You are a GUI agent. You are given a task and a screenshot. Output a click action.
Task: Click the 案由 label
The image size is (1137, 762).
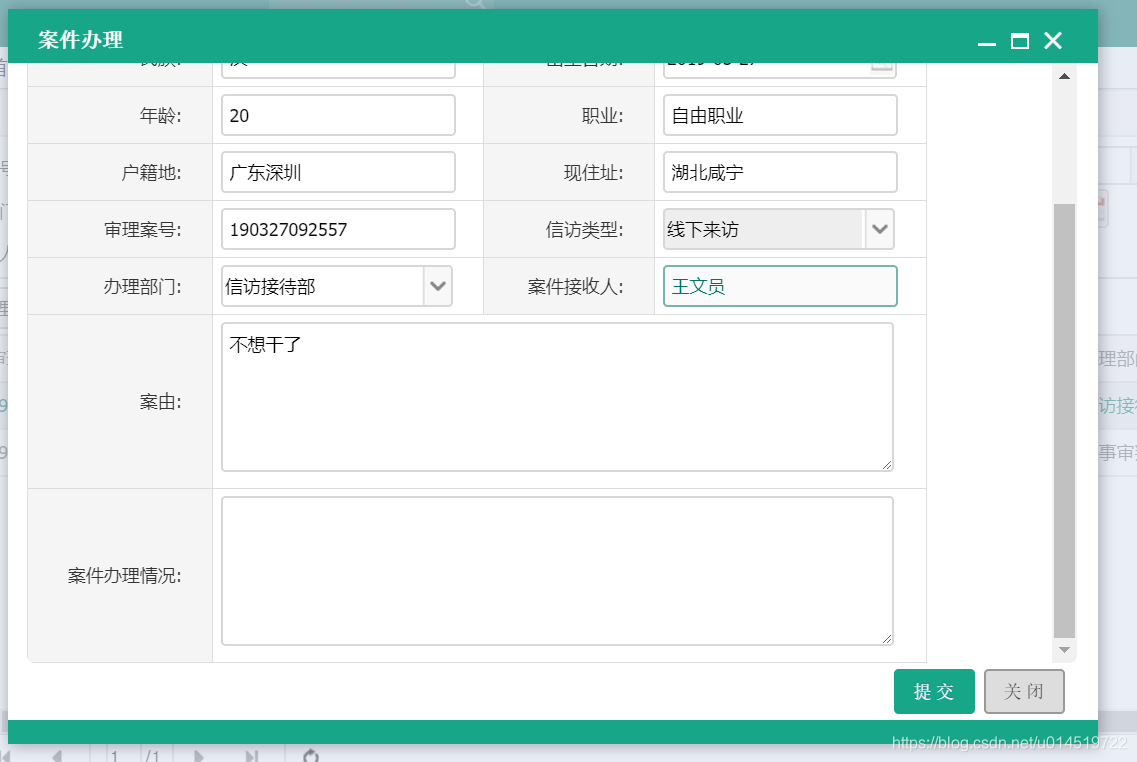[x=160, y=402]
